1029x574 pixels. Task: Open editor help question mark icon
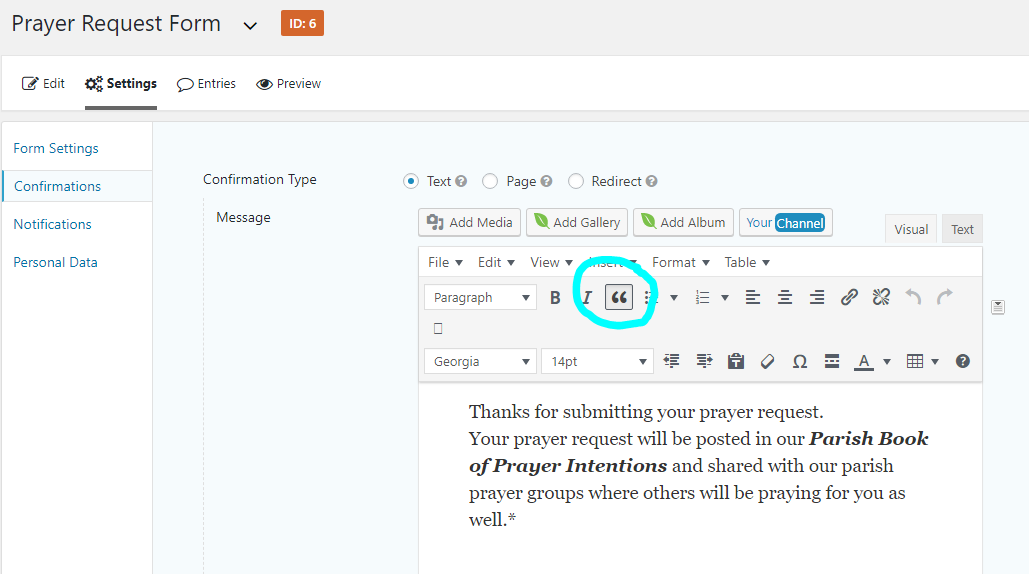click(x=962, y=361)
